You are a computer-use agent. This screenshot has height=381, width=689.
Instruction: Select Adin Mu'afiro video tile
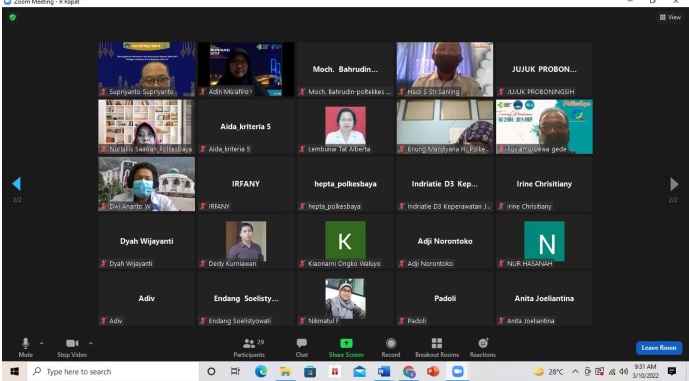pyautogui.click(x=246, y=69)
